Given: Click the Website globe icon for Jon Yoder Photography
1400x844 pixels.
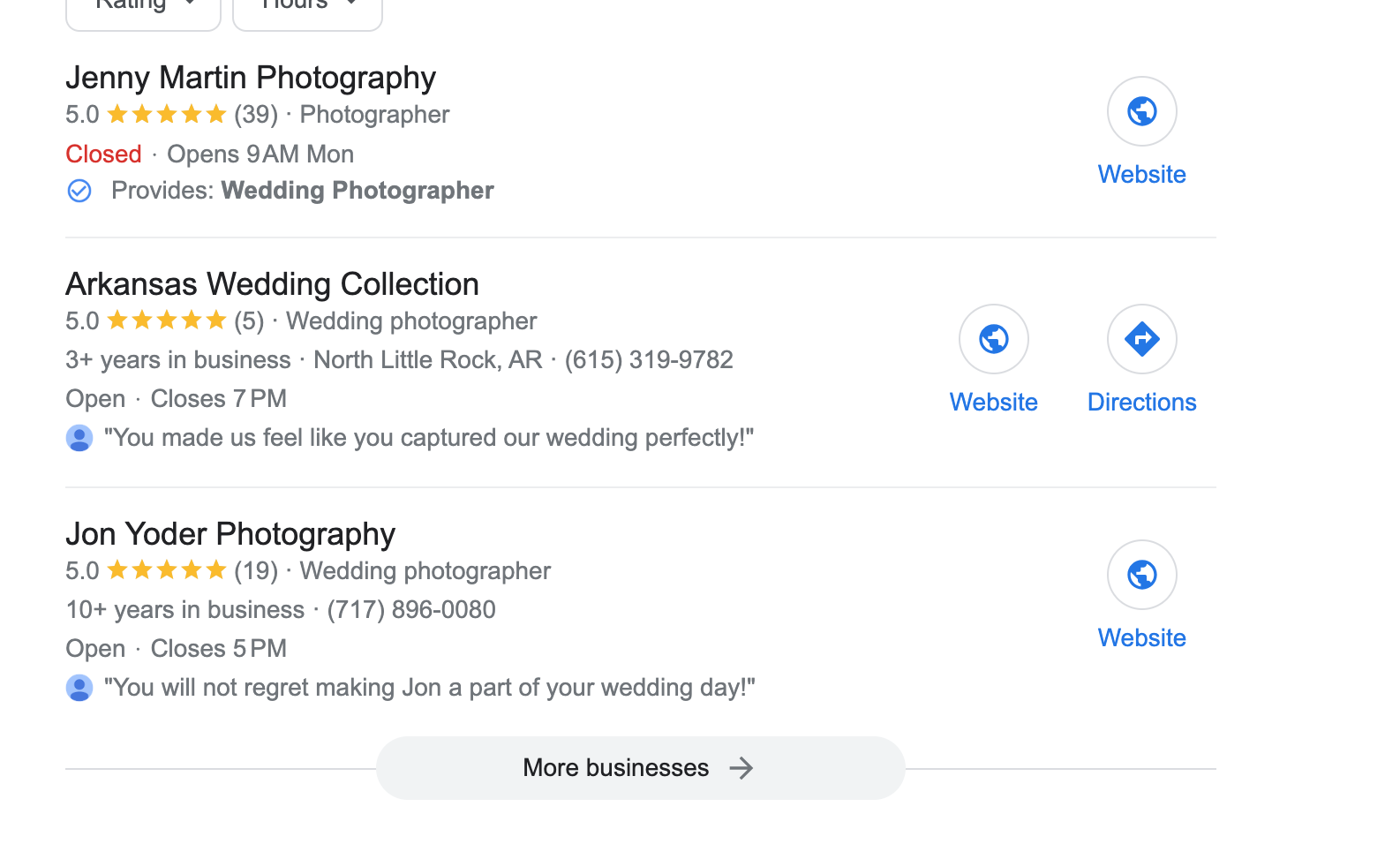Looking at the screenshot, I should pos(1141,576).
